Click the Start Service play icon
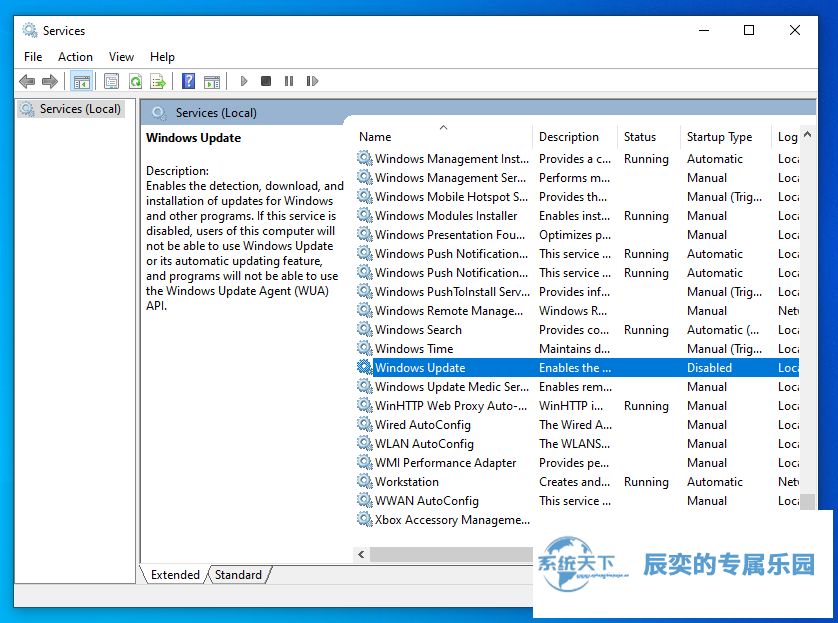Image resolution: width=838 pixels, height=623 pixels. click(244, 81)
